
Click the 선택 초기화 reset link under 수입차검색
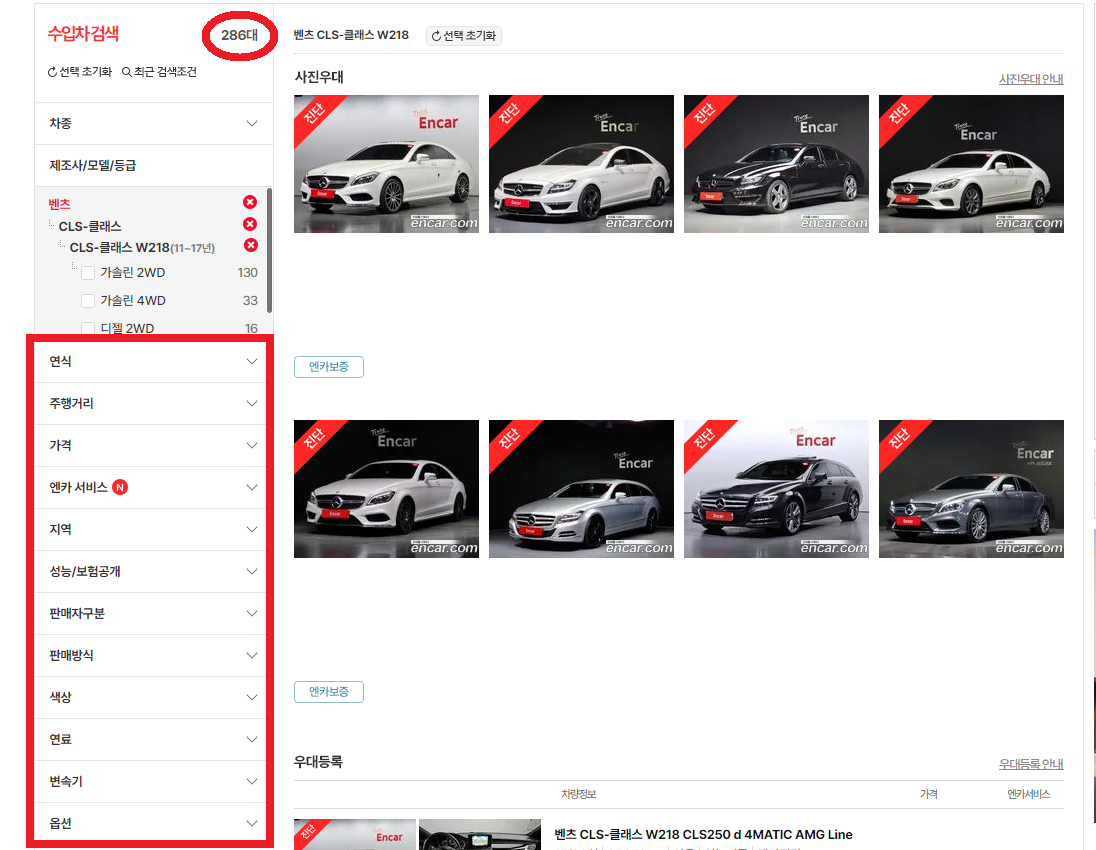pyautogui.click(x=80, y=72)
